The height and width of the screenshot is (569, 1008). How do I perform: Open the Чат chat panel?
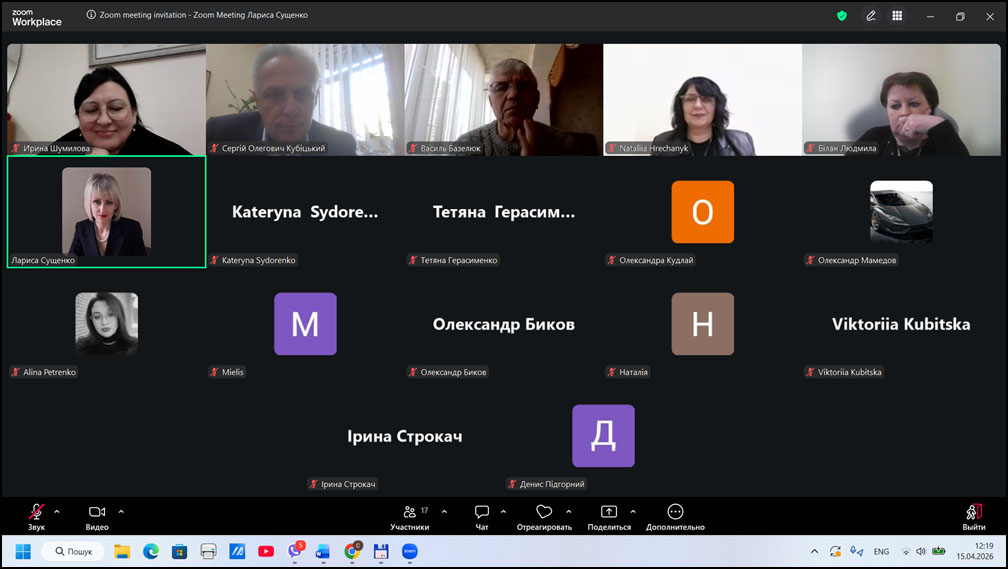coord(482,517)
